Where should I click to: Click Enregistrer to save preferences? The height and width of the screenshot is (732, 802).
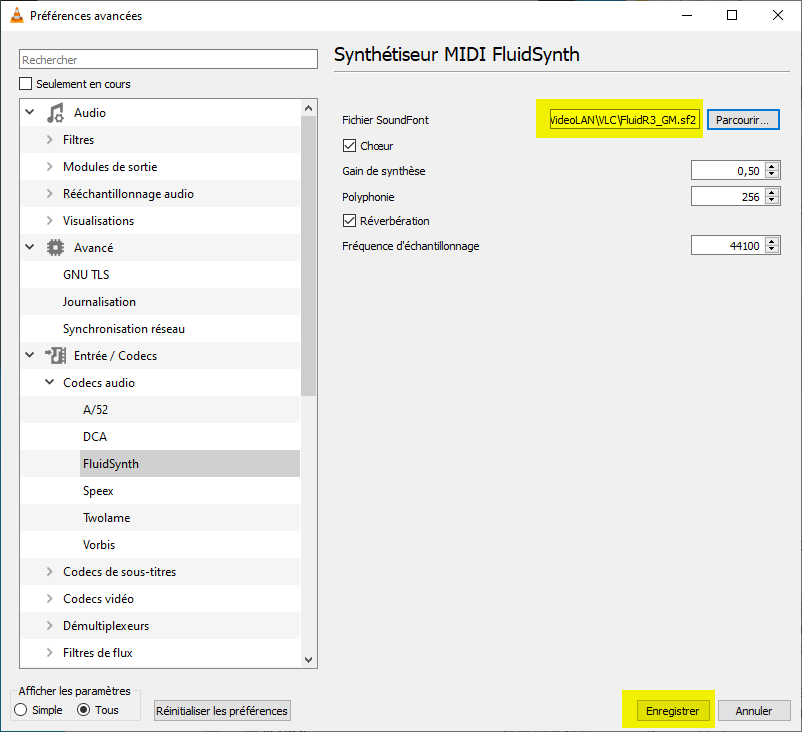tap(673, 711)
